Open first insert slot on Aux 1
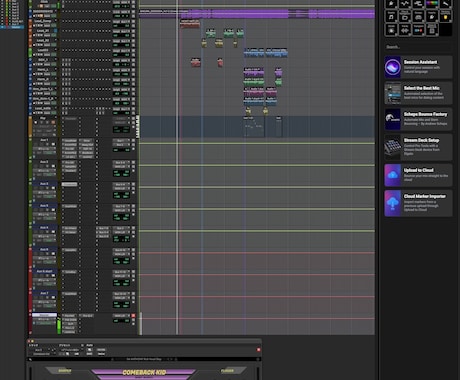 point(70,141)
